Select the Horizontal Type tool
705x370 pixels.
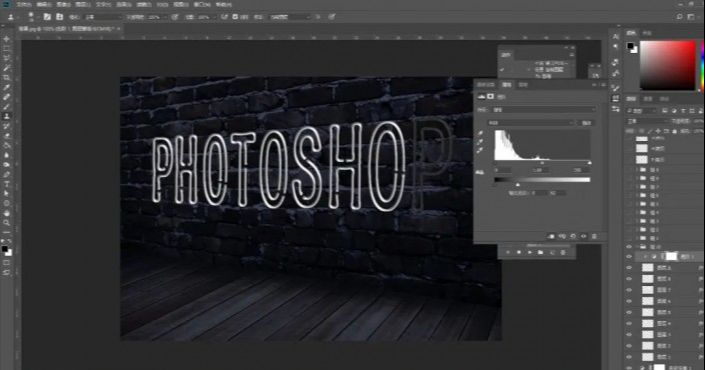6,184
